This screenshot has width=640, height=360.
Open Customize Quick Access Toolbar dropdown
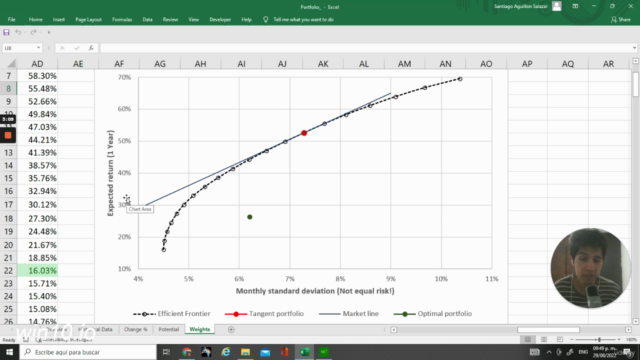(49, 32)
